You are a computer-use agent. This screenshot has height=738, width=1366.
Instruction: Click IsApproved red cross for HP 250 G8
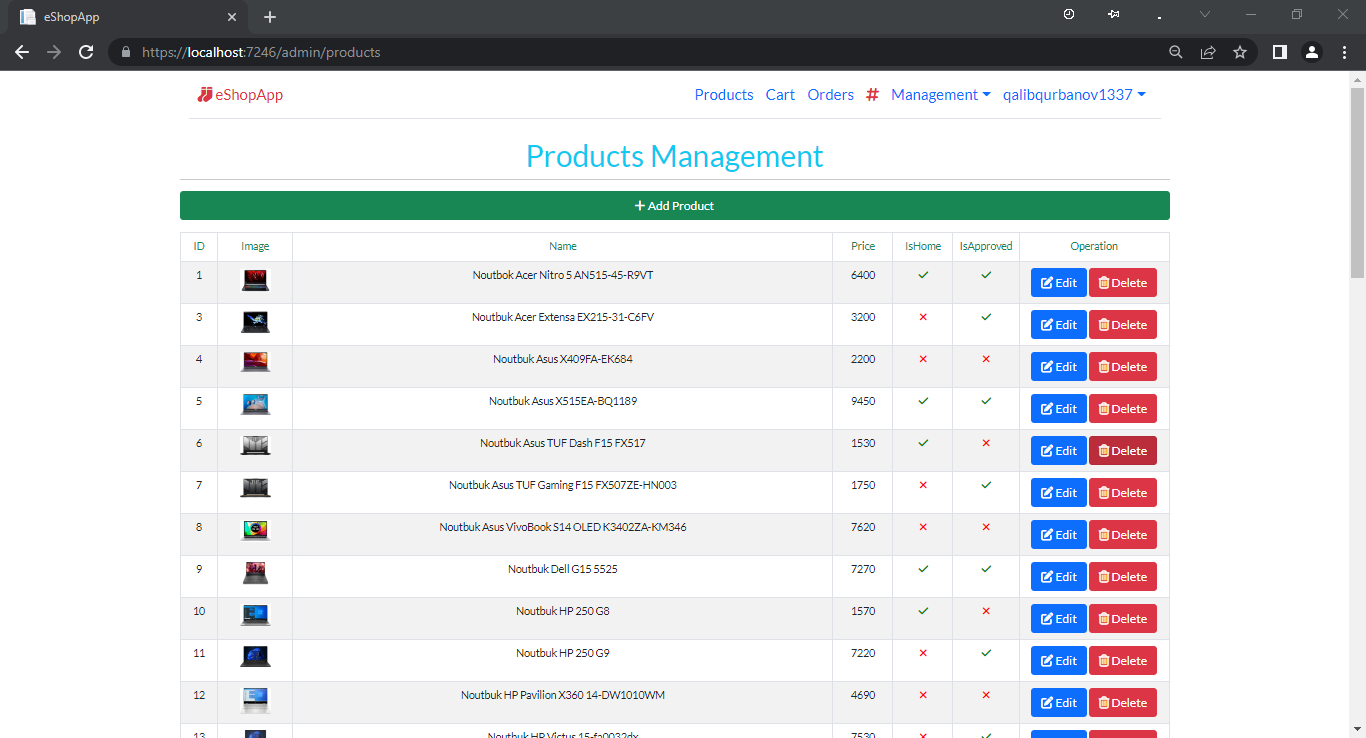pyautogui.click(x=986, y=611)
